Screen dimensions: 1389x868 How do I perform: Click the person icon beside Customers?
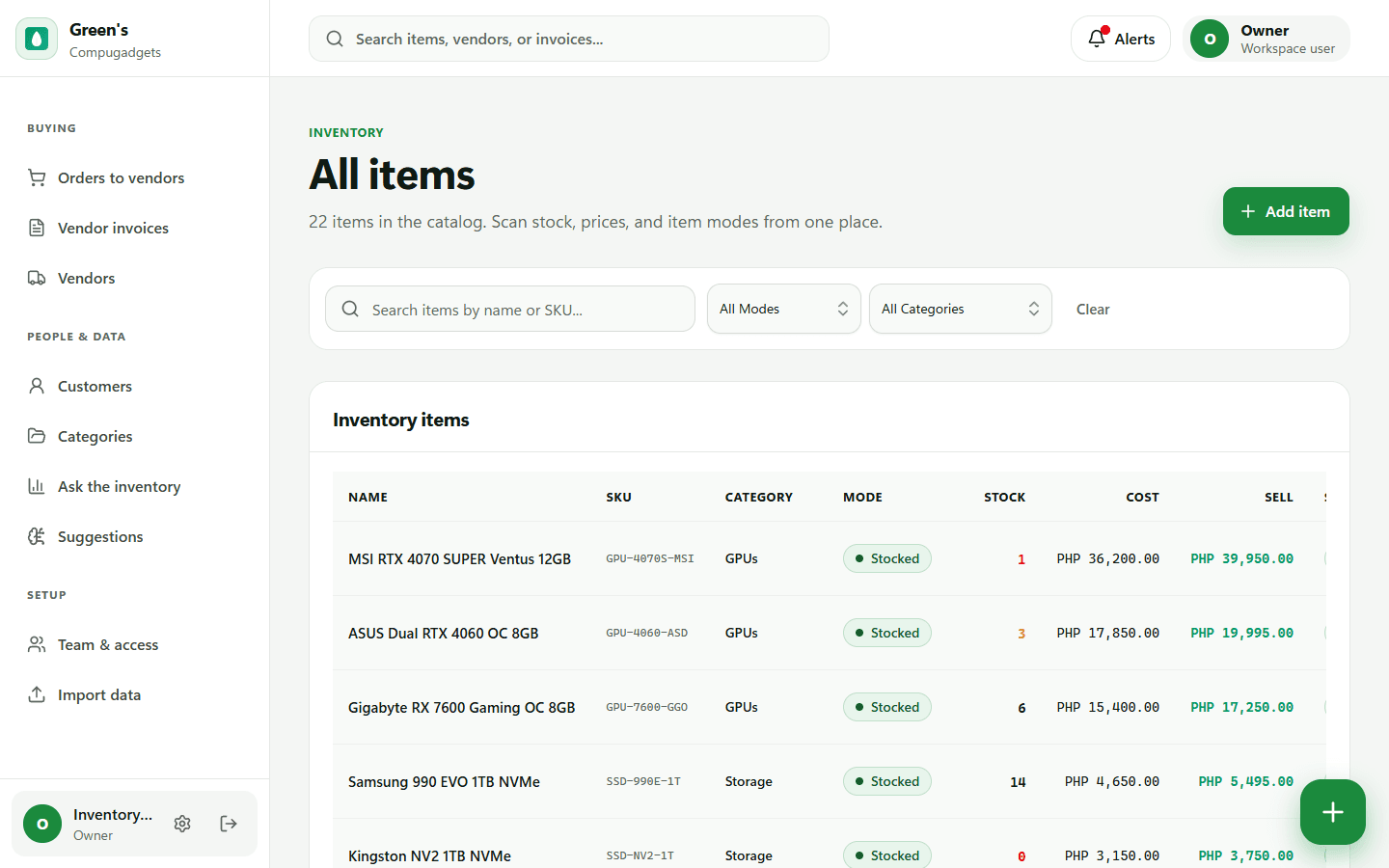click(x=37, y=386)
